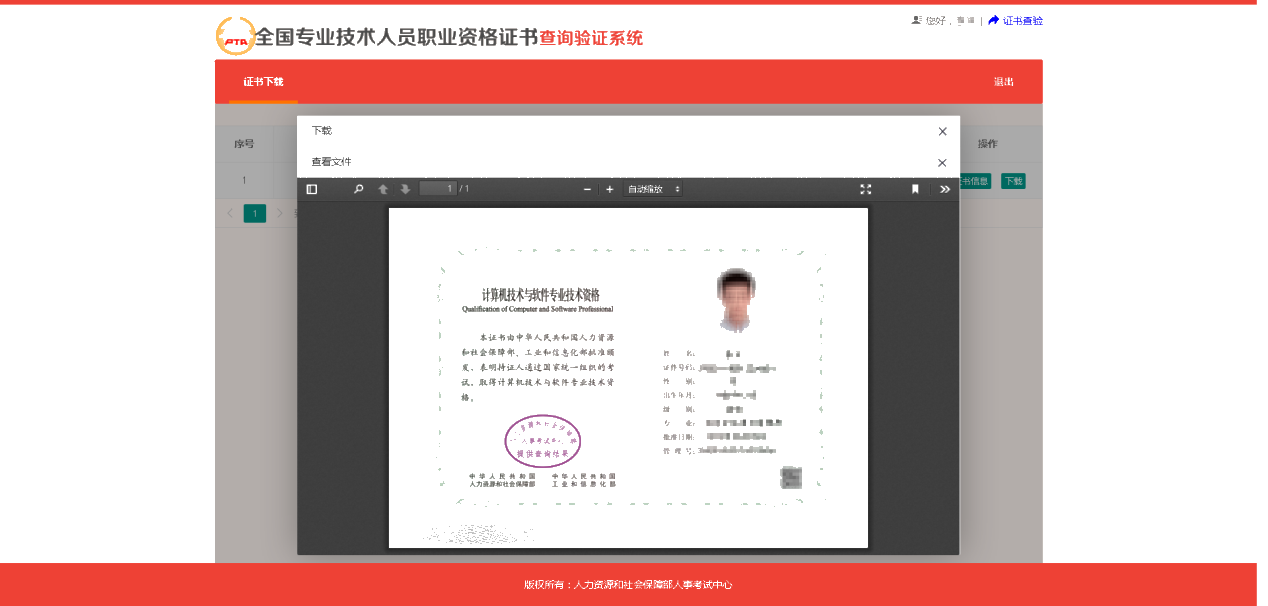Viewport: 1268px width, 606px height.
Task: Click the PDF page number field
Action: tap(438, 189)
